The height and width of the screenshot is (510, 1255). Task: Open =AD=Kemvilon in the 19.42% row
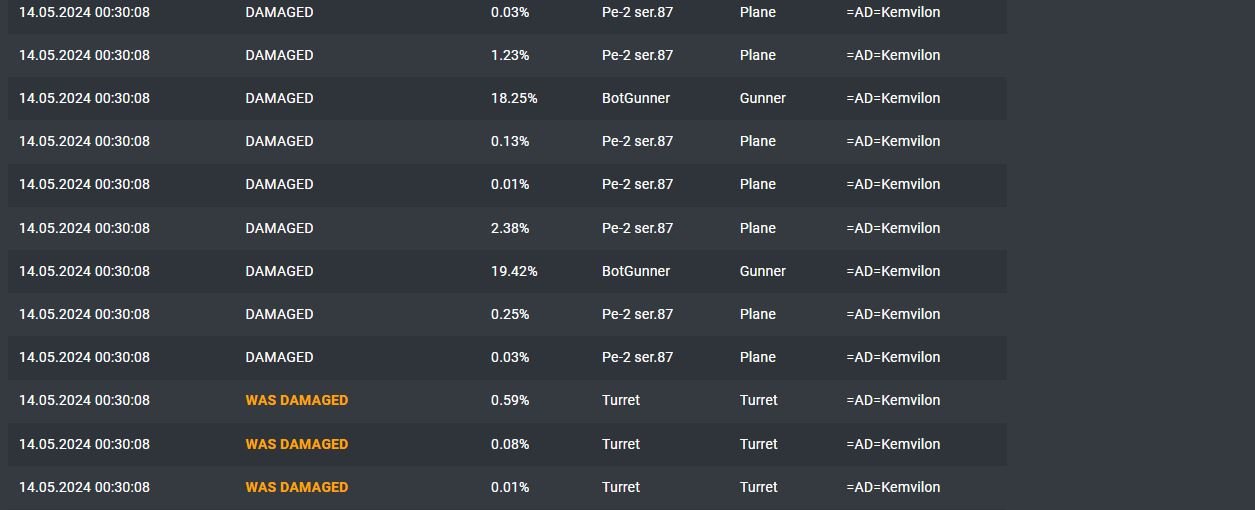tap(893, 271)
